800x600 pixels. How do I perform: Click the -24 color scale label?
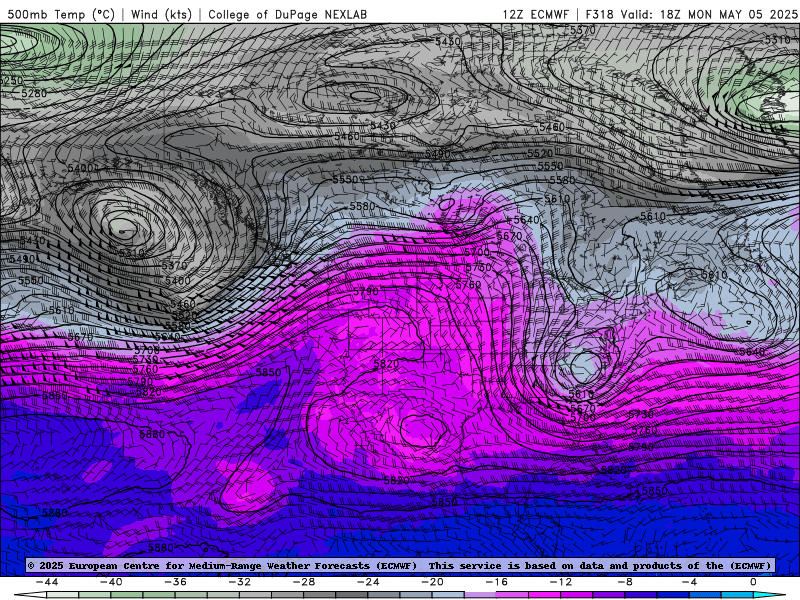click(x=368, y=582)
